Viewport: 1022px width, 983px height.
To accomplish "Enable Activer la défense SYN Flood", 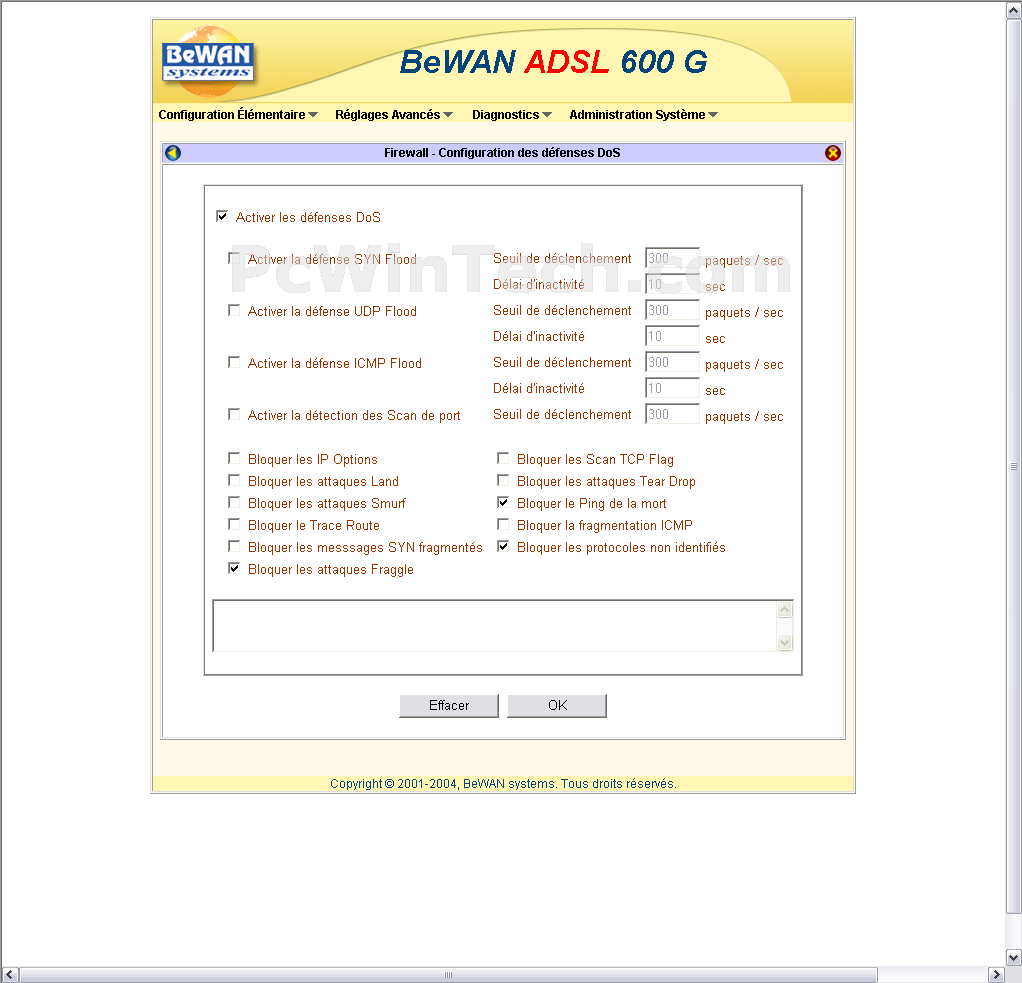I will click(x=234, y=258).
